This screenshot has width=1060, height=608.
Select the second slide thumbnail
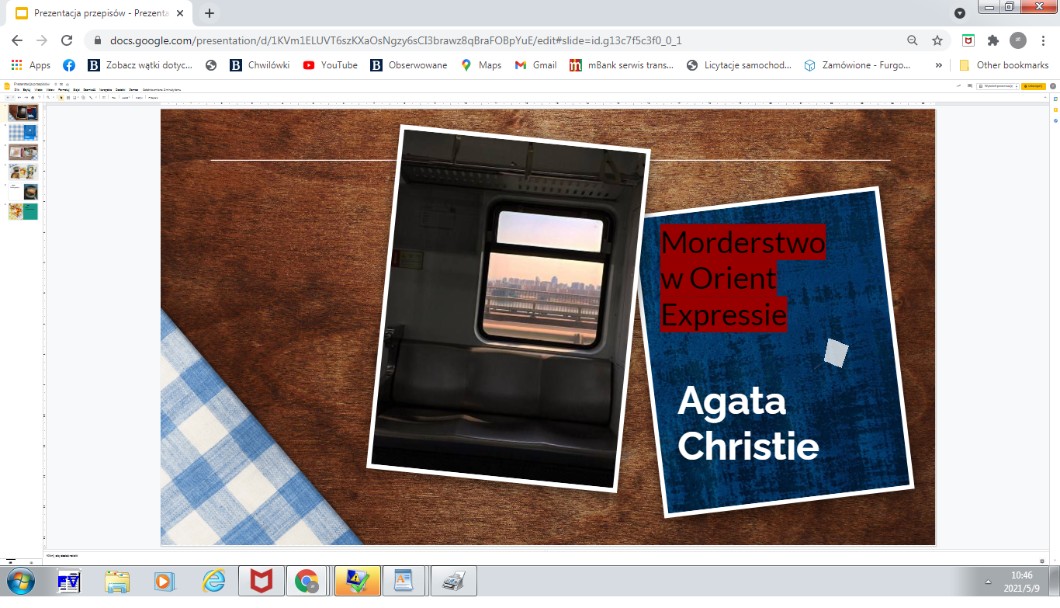pyautogui.click(x=23, y=132)
